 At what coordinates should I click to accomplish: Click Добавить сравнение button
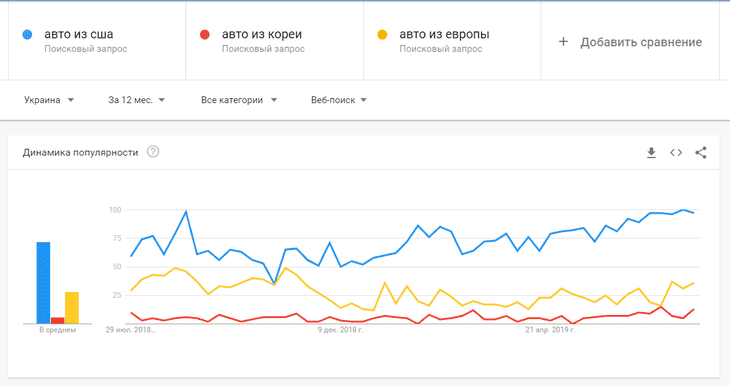(630, 42)
